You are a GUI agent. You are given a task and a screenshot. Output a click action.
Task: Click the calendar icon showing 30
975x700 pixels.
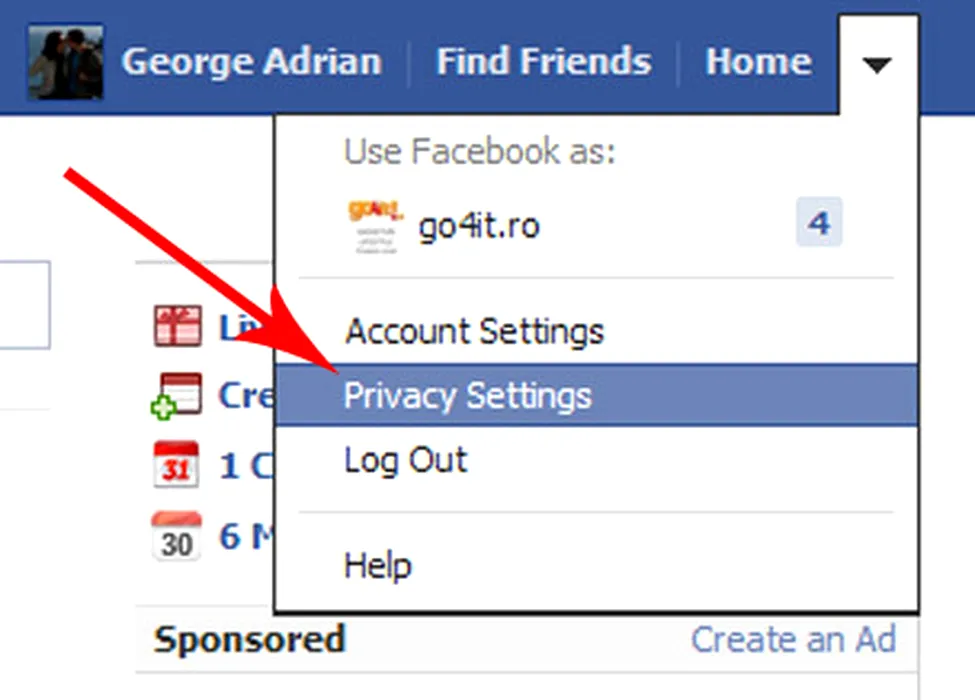(x=176, y=537)
